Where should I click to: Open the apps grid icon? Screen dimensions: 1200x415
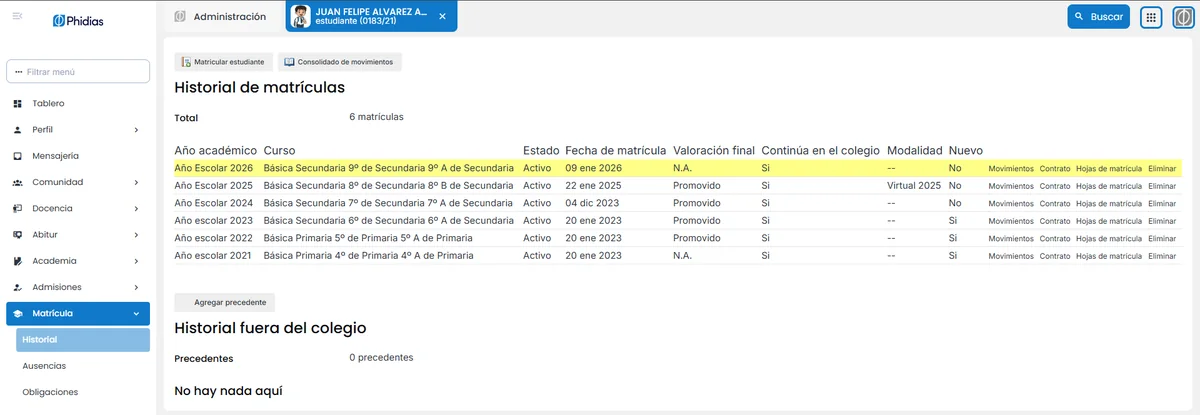[1151, 17]
